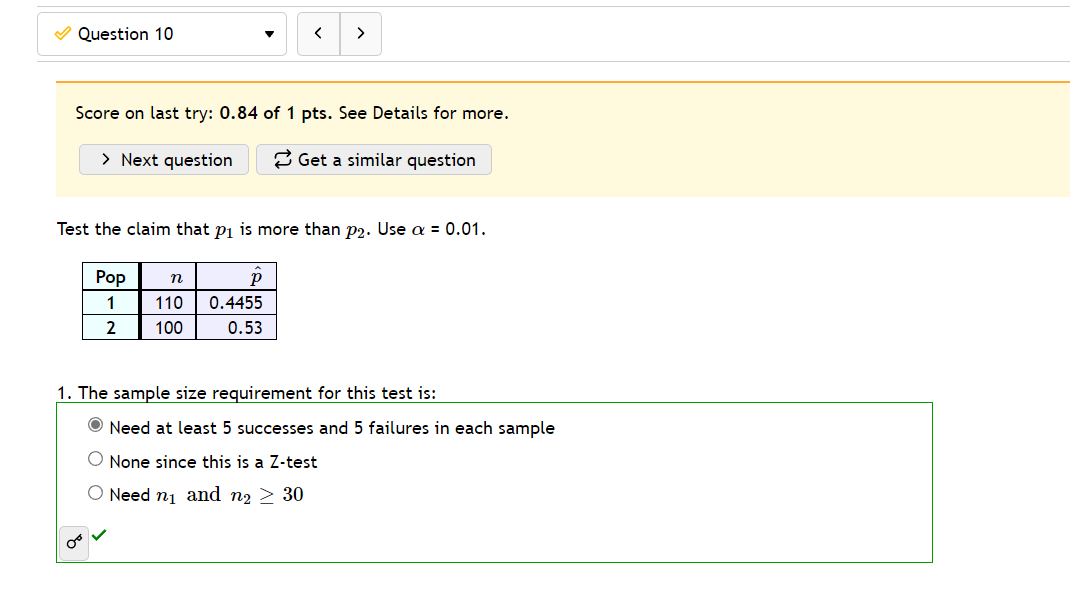Viewport: 1070px width, 593px height.
Task: Click the table cell showing 0.4455
Action: click(236, 302)
